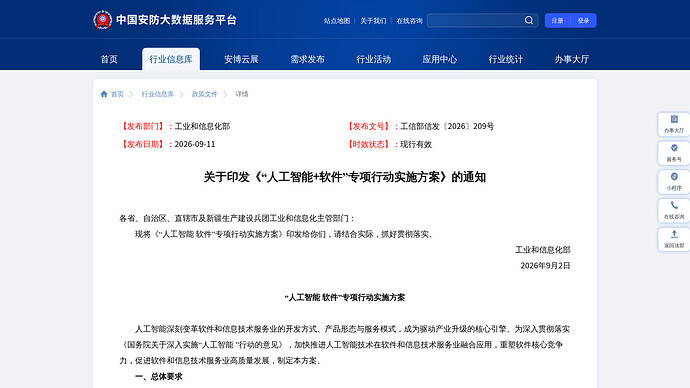Click the document number 工信部信发〔2026〕209号
The image size is (690, 388).
click(x=447, y=126)
